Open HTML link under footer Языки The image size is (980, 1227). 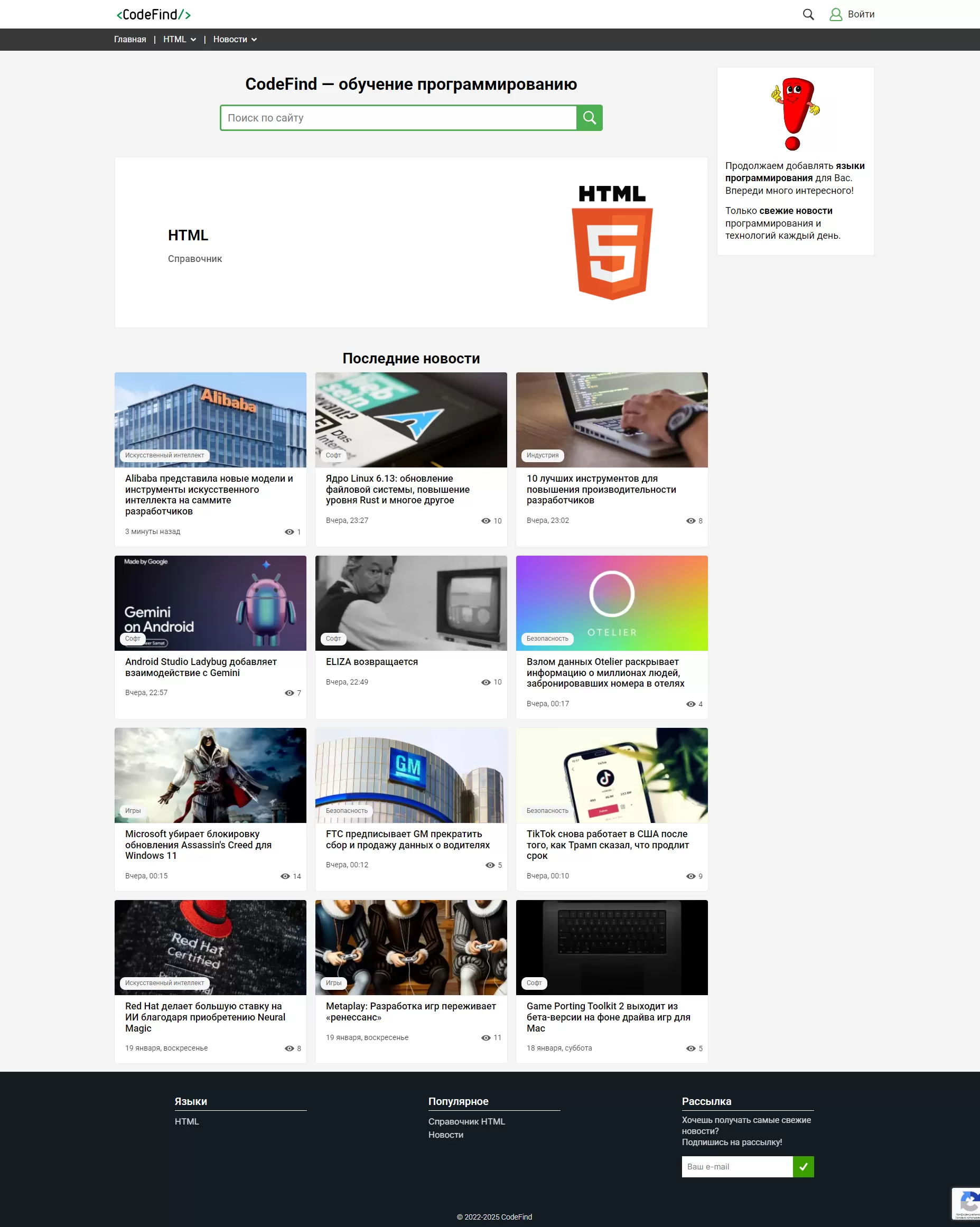coord(186,1121)
